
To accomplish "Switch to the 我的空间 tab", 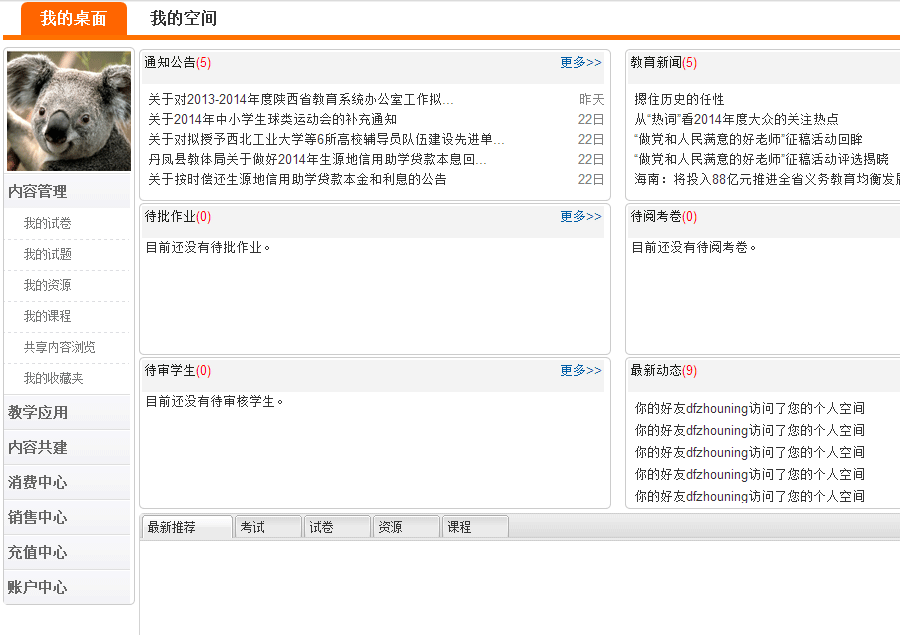I will coord(183,18).
